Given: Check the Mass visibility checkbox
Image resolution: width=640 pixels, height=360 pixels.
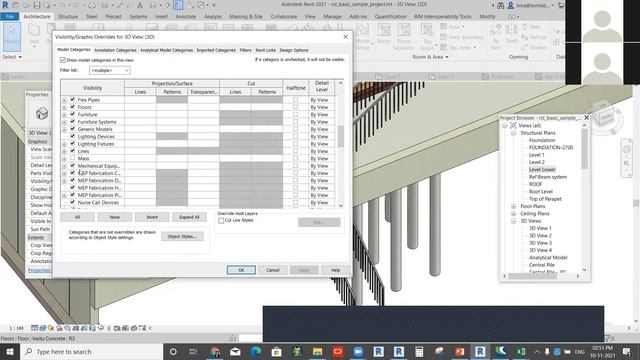Looking at the screenshot, I should 73,158.
